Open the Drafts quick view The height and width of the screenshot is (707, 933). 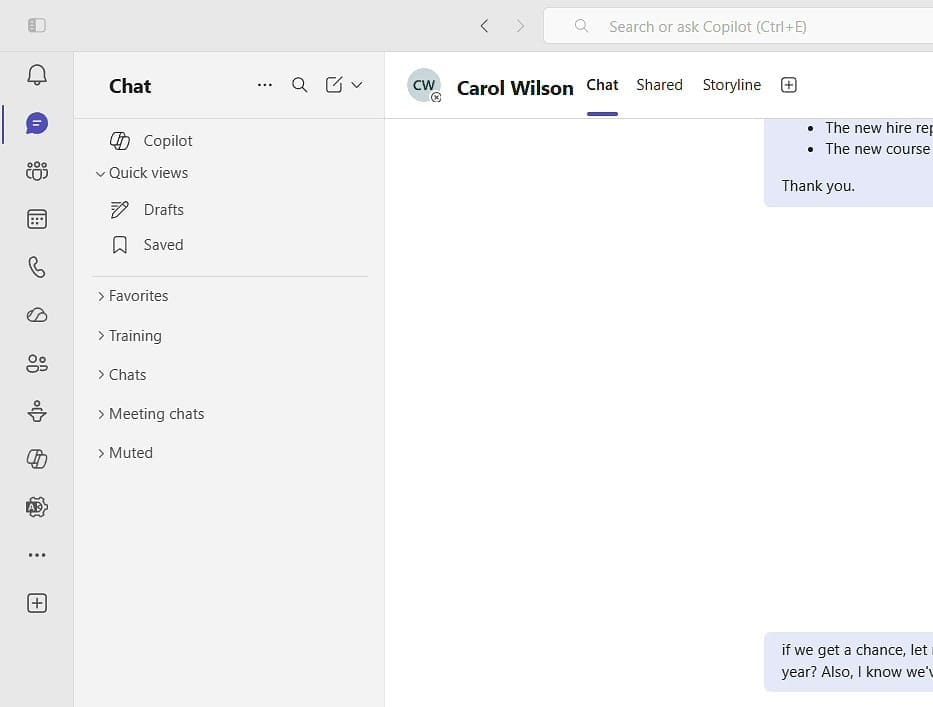coord(147,209)
